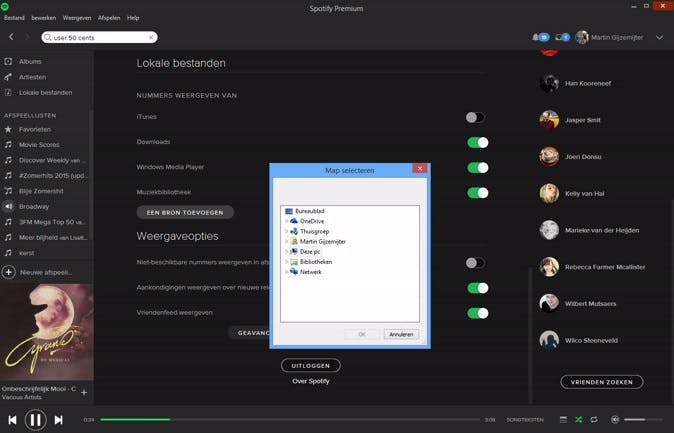The width and height of the screenshot is (674, 433).
Task: Open the Bestand menu
Action: 14,18
